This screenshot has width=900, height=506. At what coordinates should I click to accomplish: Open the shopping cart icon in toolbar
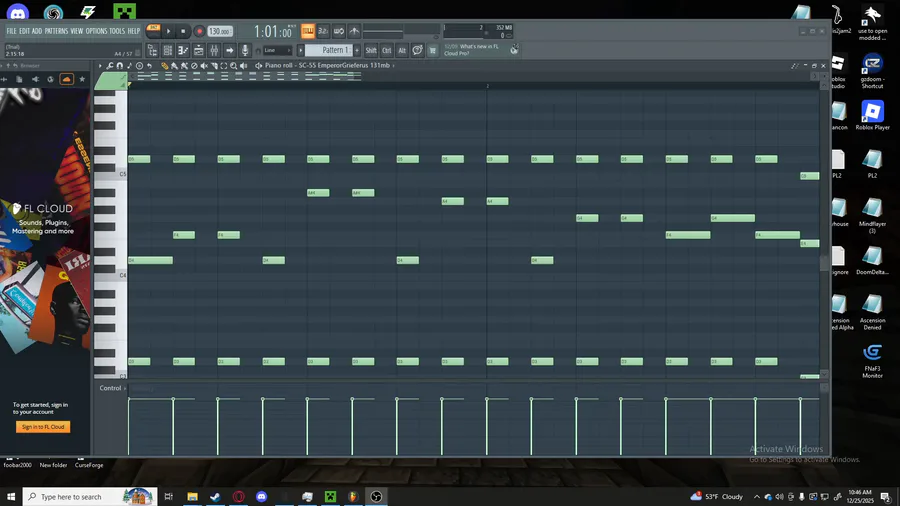point(433,50)
